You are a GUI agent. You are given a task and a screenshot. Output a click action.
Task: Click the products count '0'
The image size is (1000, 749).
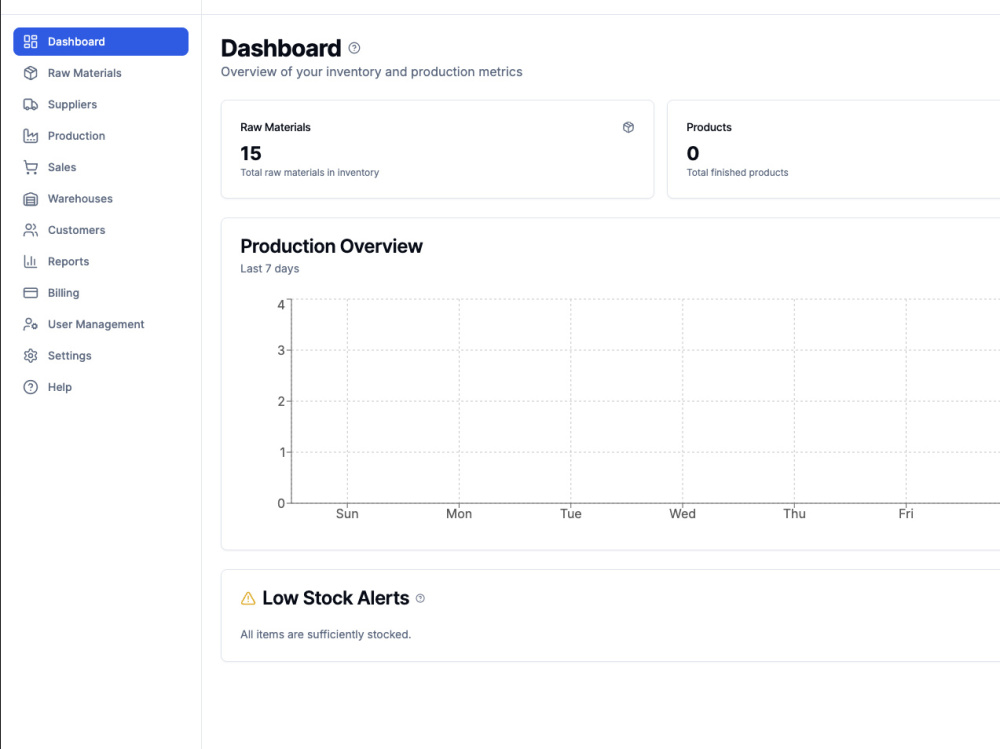click(x=693, y=153)
